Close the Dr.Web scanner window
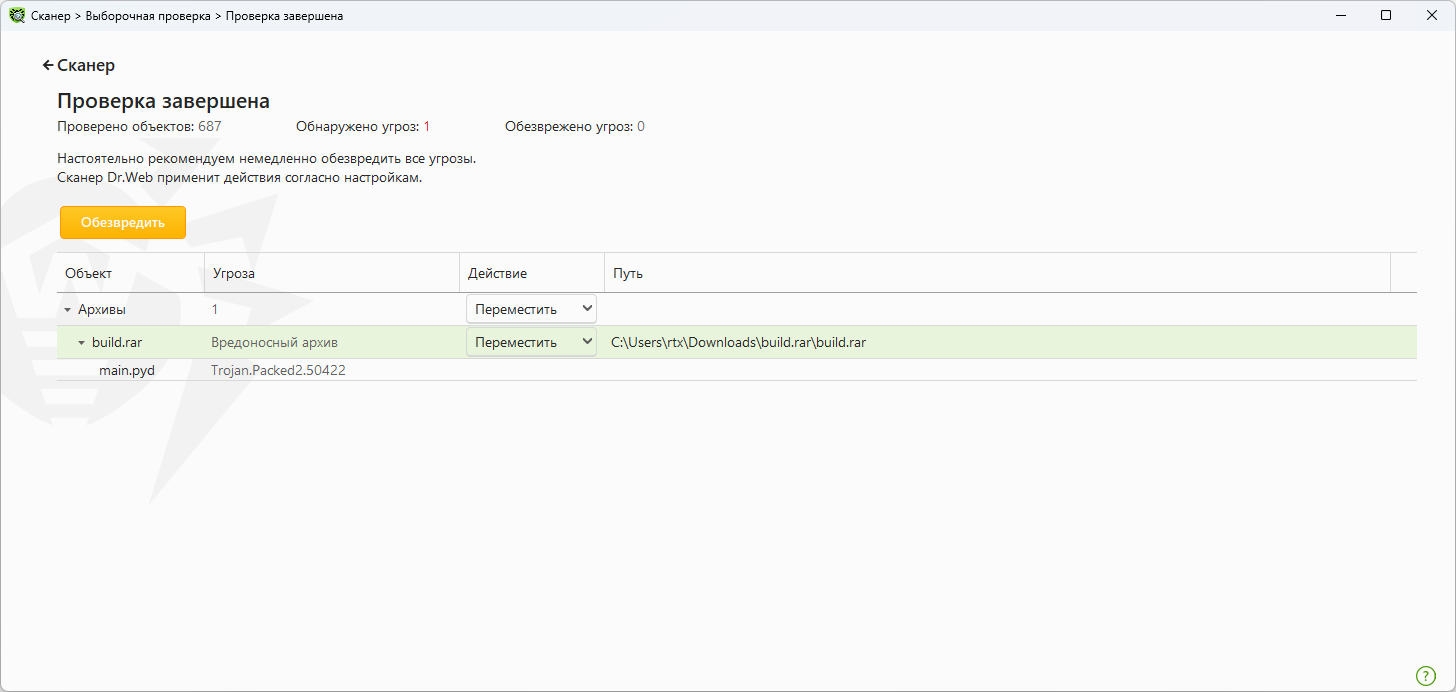Image resolution: width=1456 pixels, height=692 pixels. pos(1432,16)
